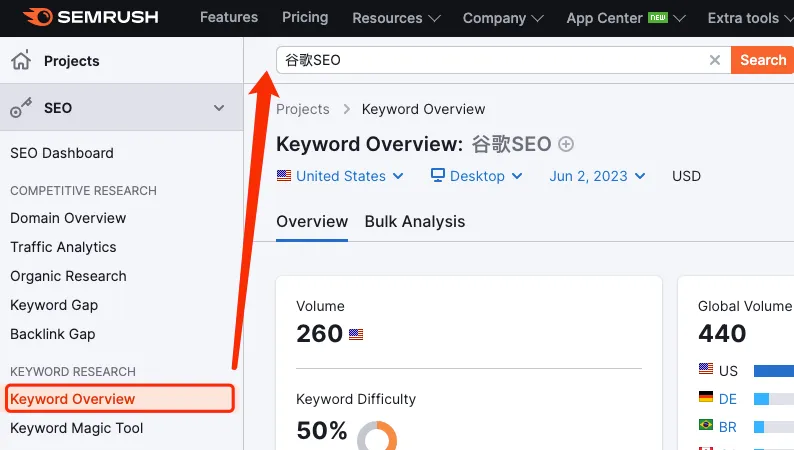Screen dimensions: 794x450
Task: Open Keyword Magic Tool in sidebar
Action: [x=76, y=428]
